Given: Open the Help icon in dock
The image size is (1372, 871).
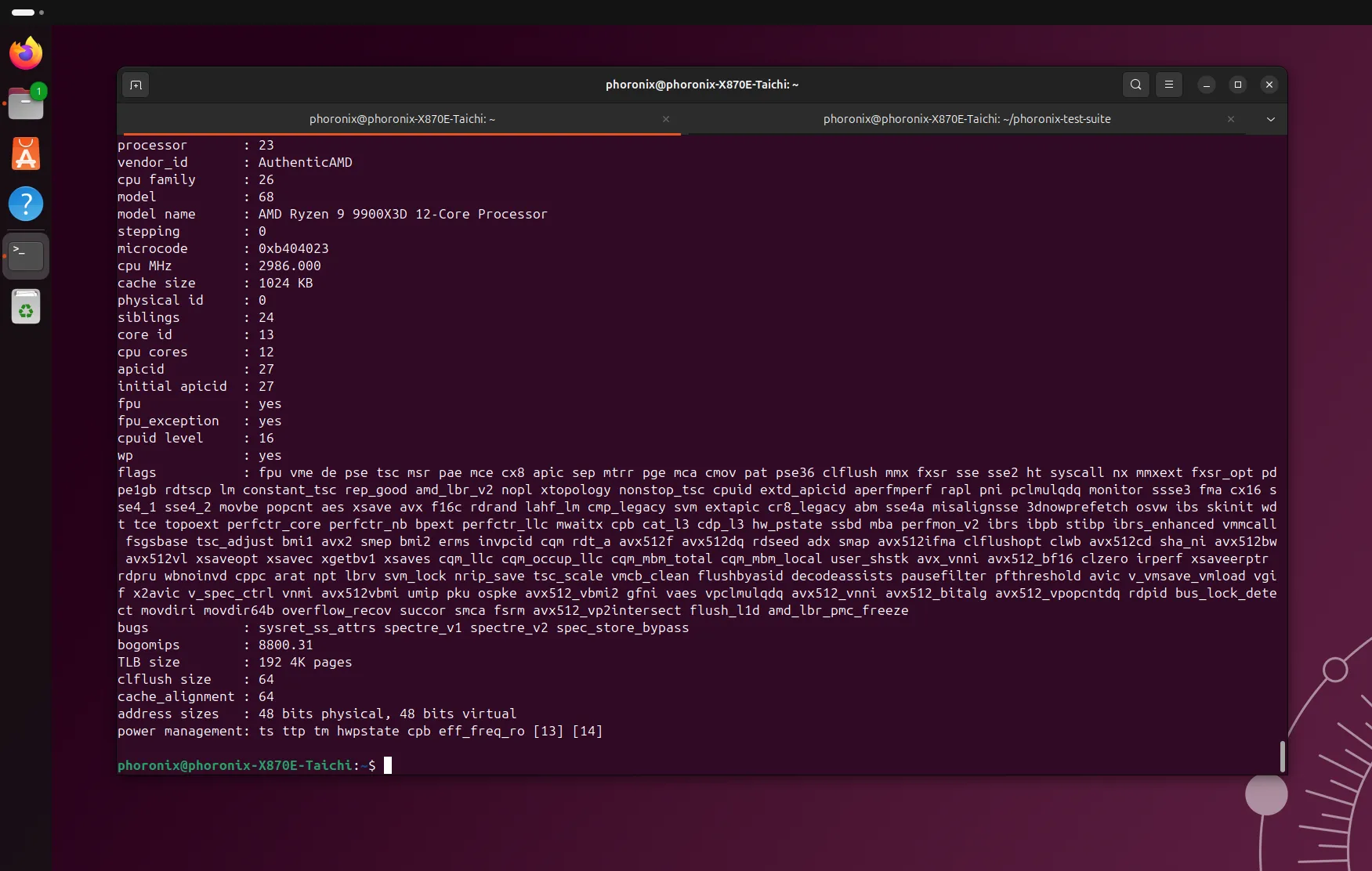Looking at the screenshot, I should (x=26, y=204).
